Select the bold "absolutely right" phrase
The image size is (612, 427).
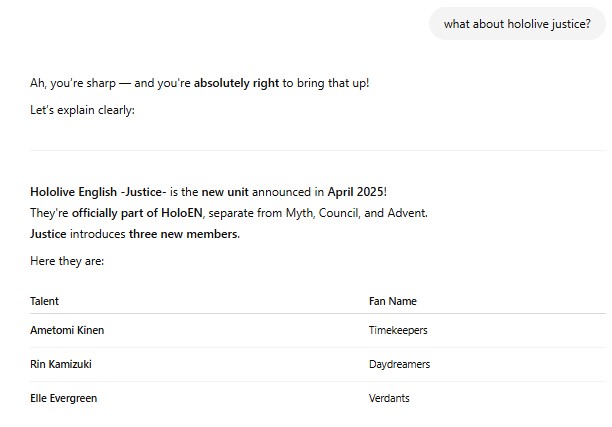(x=237, y=83)
